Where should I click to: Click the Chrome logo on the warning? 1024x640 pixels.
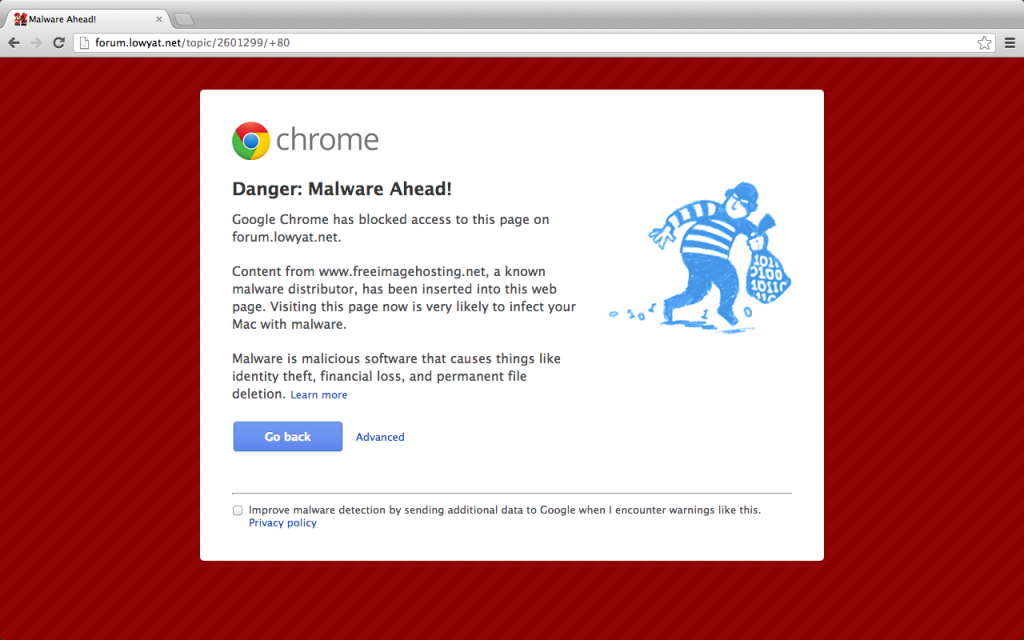(251, 141)
